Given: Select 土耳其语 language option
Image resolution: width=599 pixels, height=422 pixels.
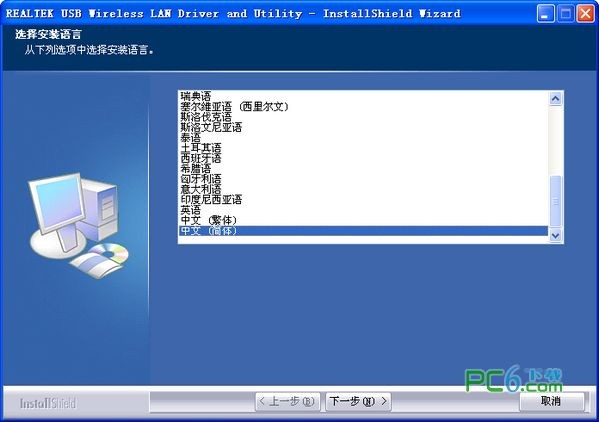Looking at the screenshot, I should tap(364, 147).
